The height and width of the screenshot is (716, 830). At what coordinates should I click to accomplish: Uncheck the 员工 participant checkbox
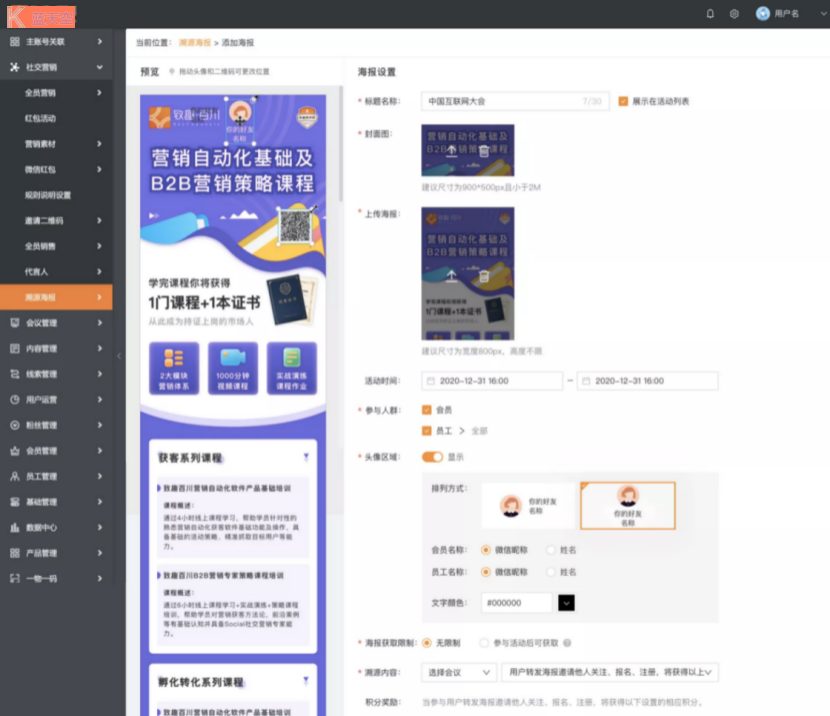point(427,431)
